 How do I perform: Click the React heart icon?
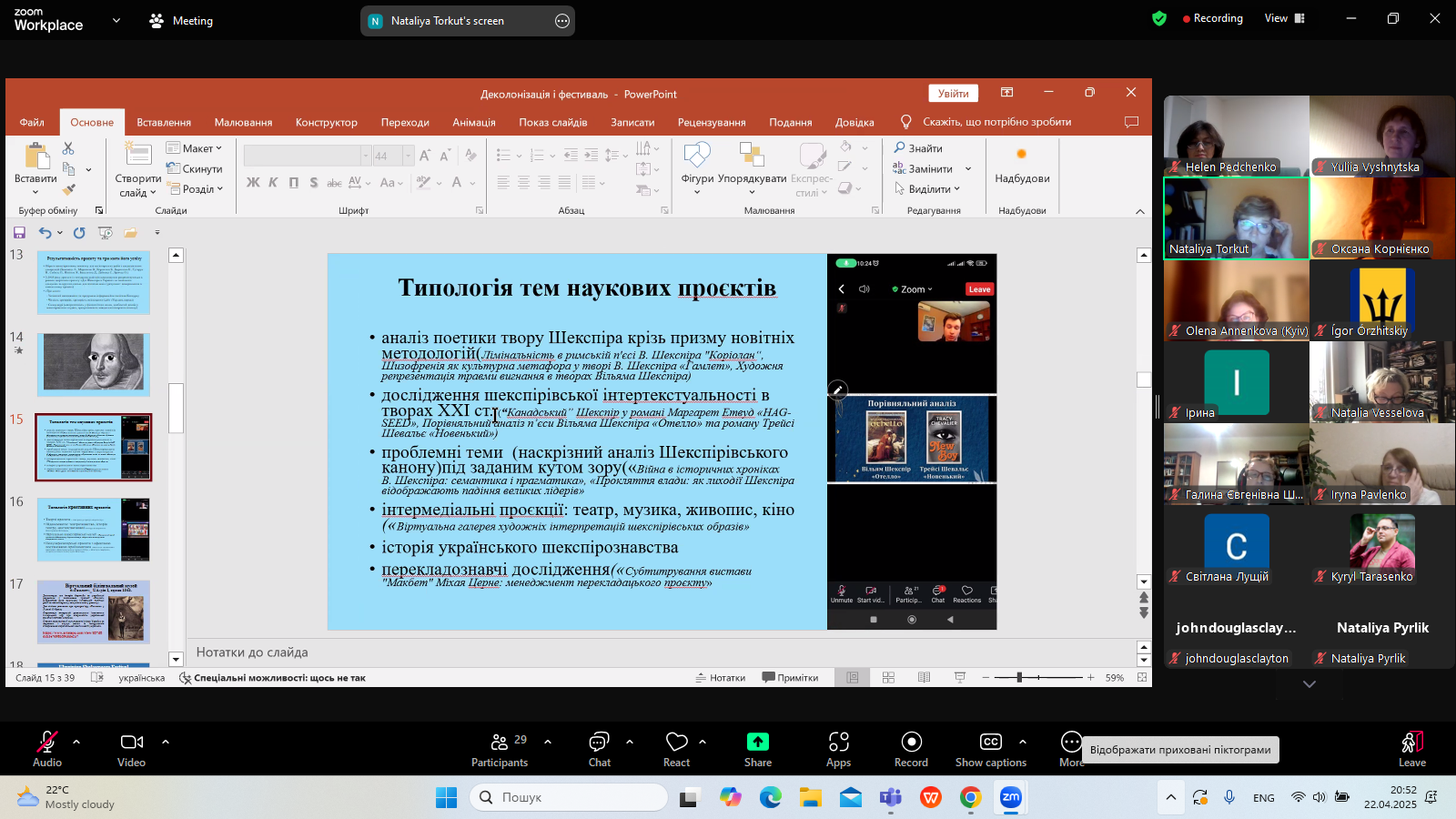click(x=676, y=743)
